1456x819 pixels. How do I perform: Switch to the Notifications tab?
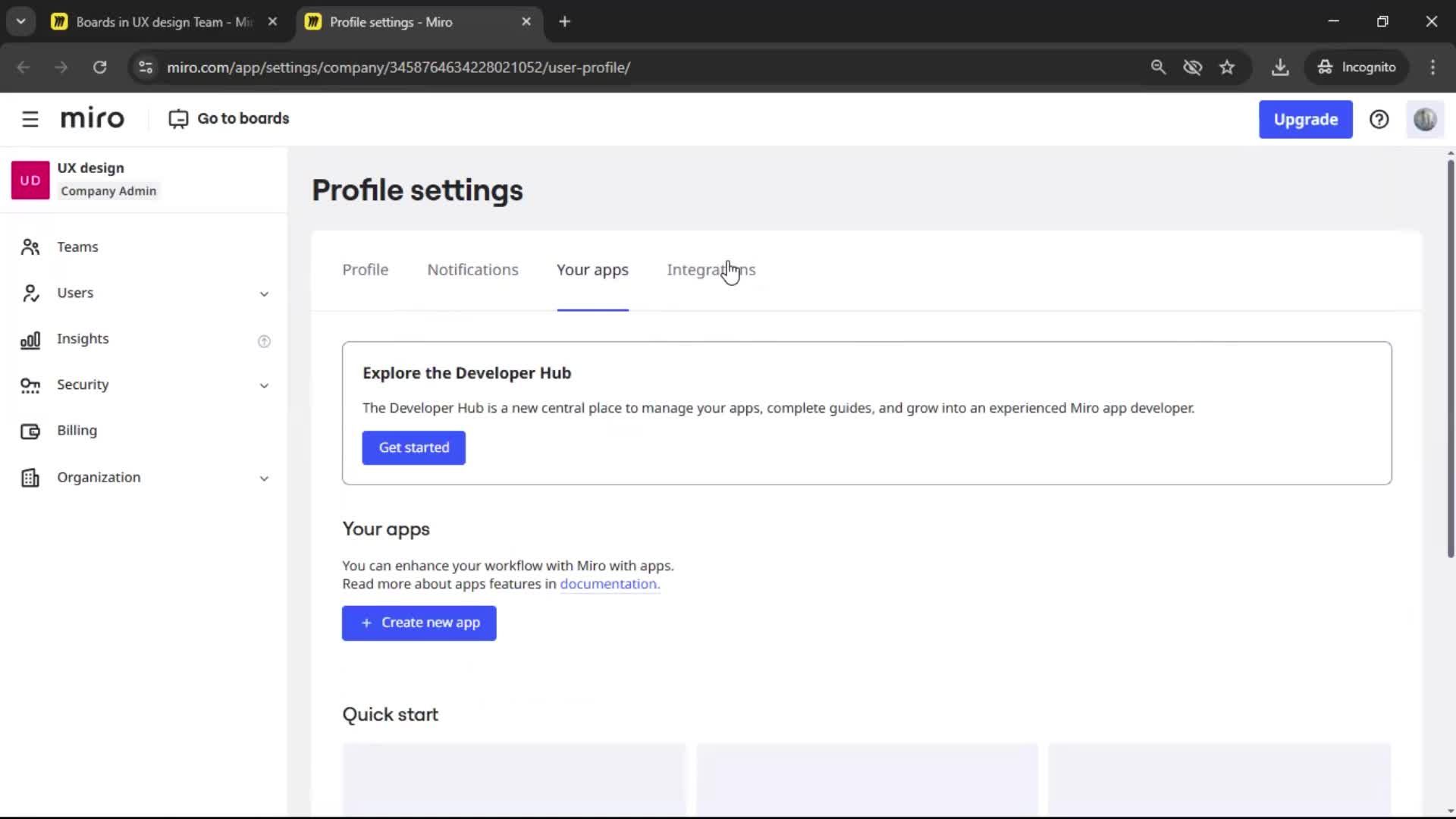[x=472, y=270]
